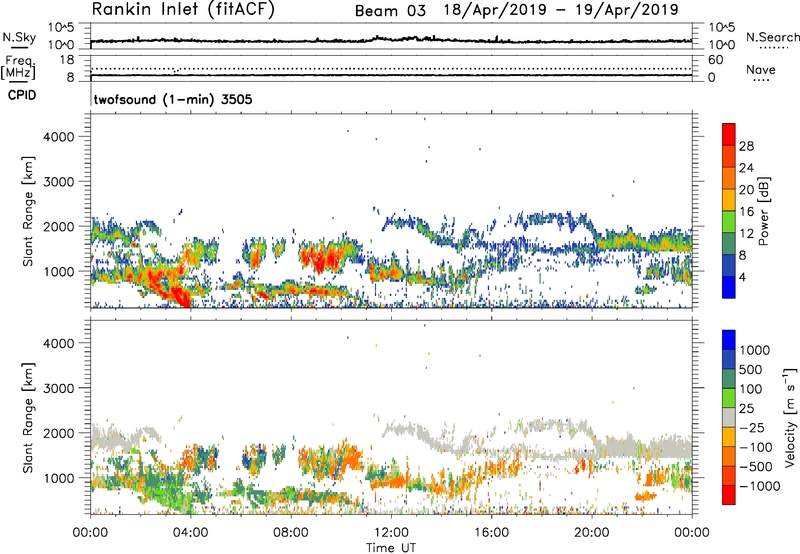This screenshot has width=800, height=554.
Task: Click the 'Slant Range [km]' label of the velocity panel
Action: click(x=28, y=417)
